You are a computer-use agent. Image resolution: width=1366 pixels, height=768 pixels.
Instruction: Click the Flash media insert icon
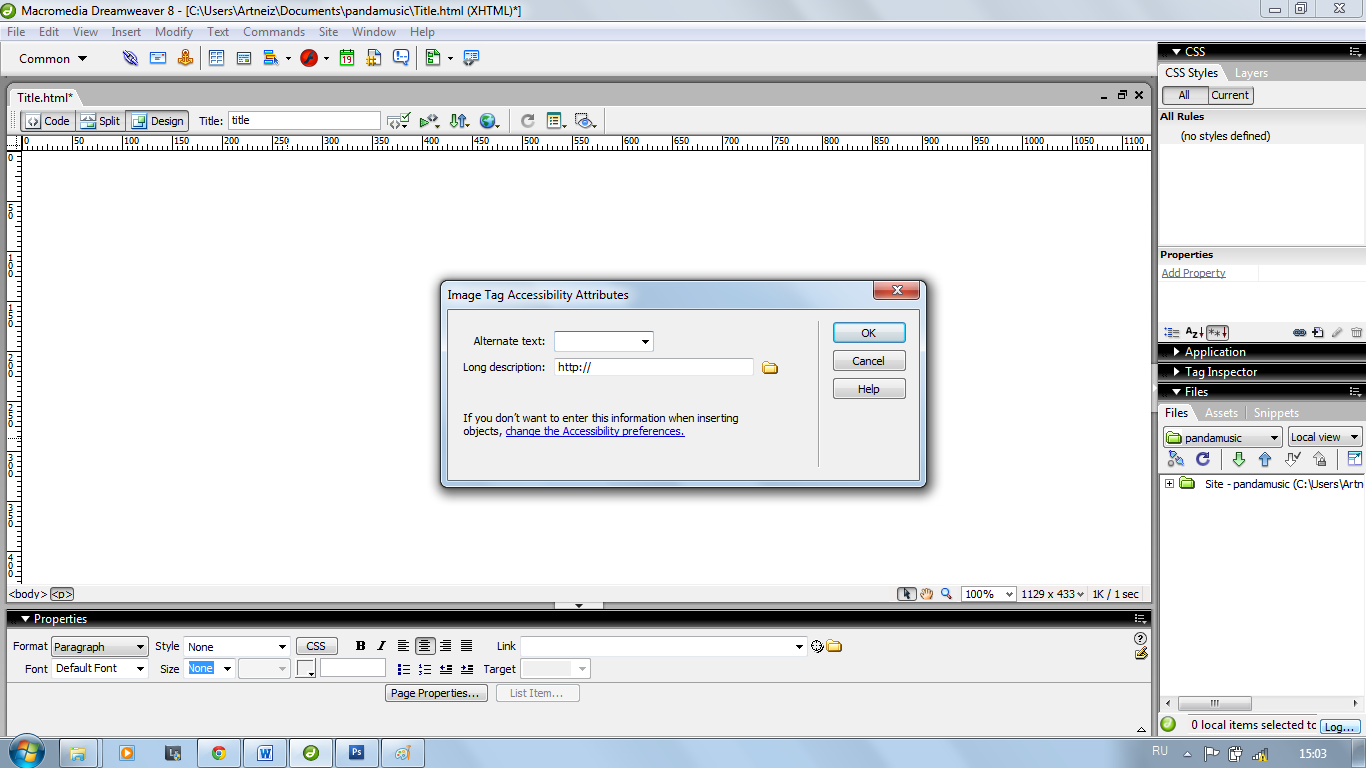point(309,58)
